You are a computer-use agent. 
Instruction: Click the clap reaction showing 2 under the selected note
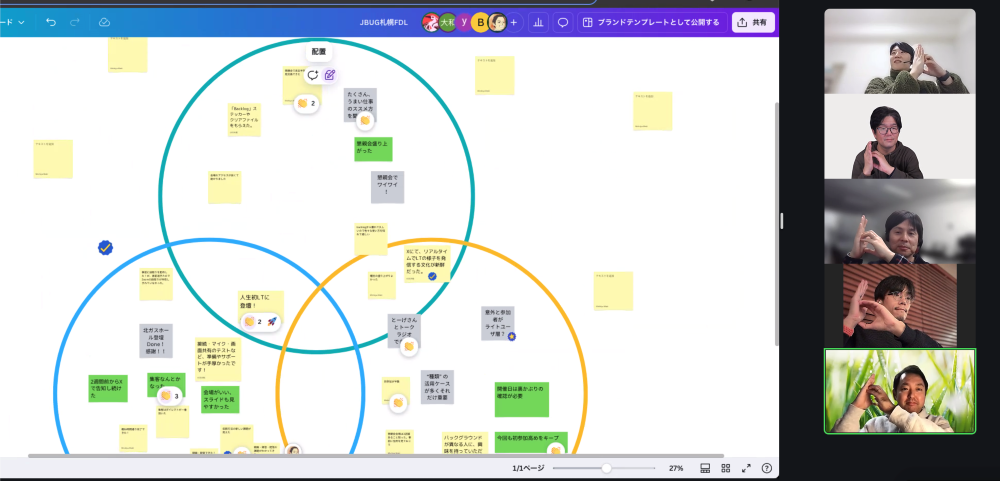click(x=307, y=103)
